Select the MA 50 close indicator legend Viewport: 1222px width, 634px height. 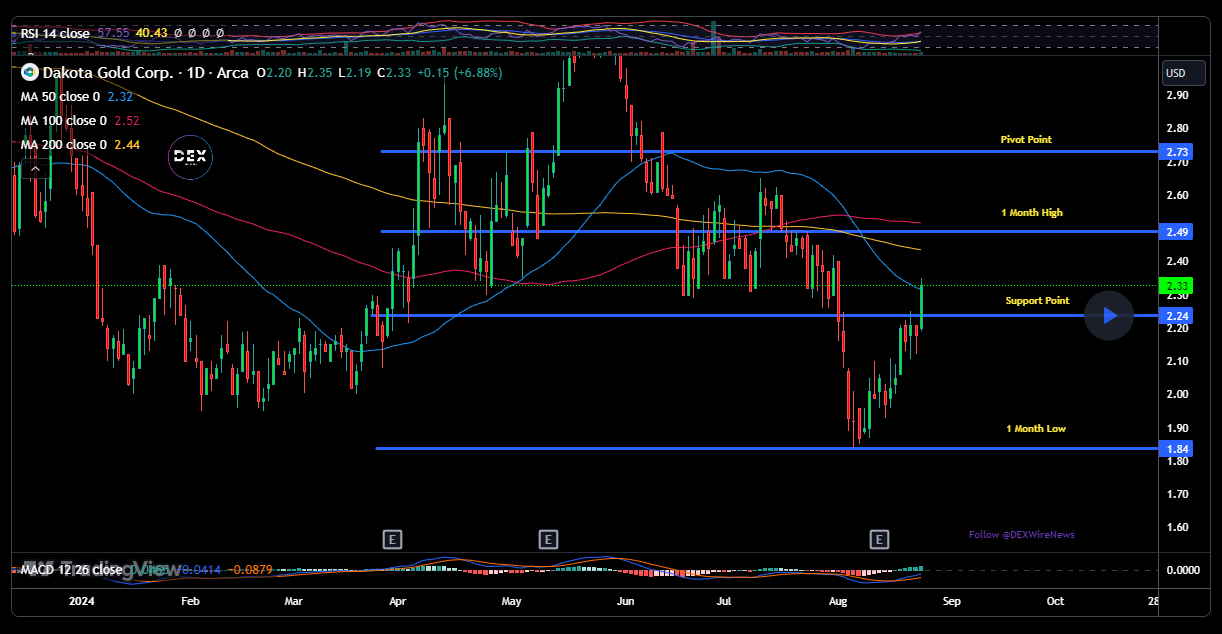click(60, 97)
